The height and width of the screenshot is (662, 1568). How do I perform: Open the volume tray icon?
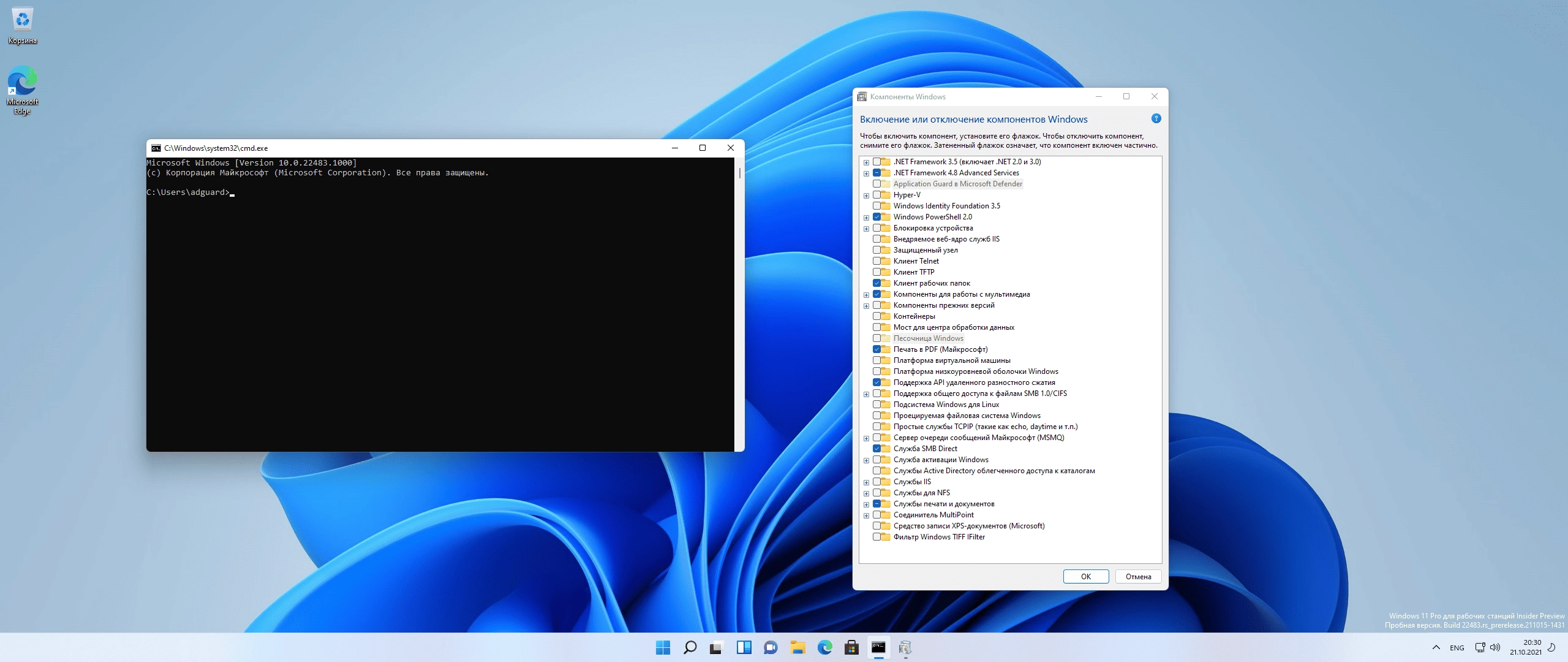click(1495, 647)
